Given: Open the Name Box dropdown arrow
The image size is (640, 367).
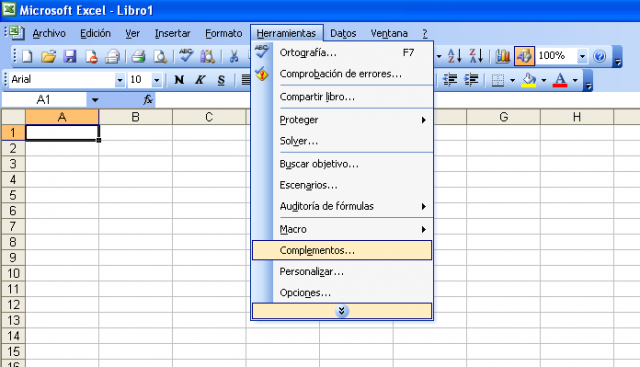Looking at the screenshot, I should click(x=95, y=100).
